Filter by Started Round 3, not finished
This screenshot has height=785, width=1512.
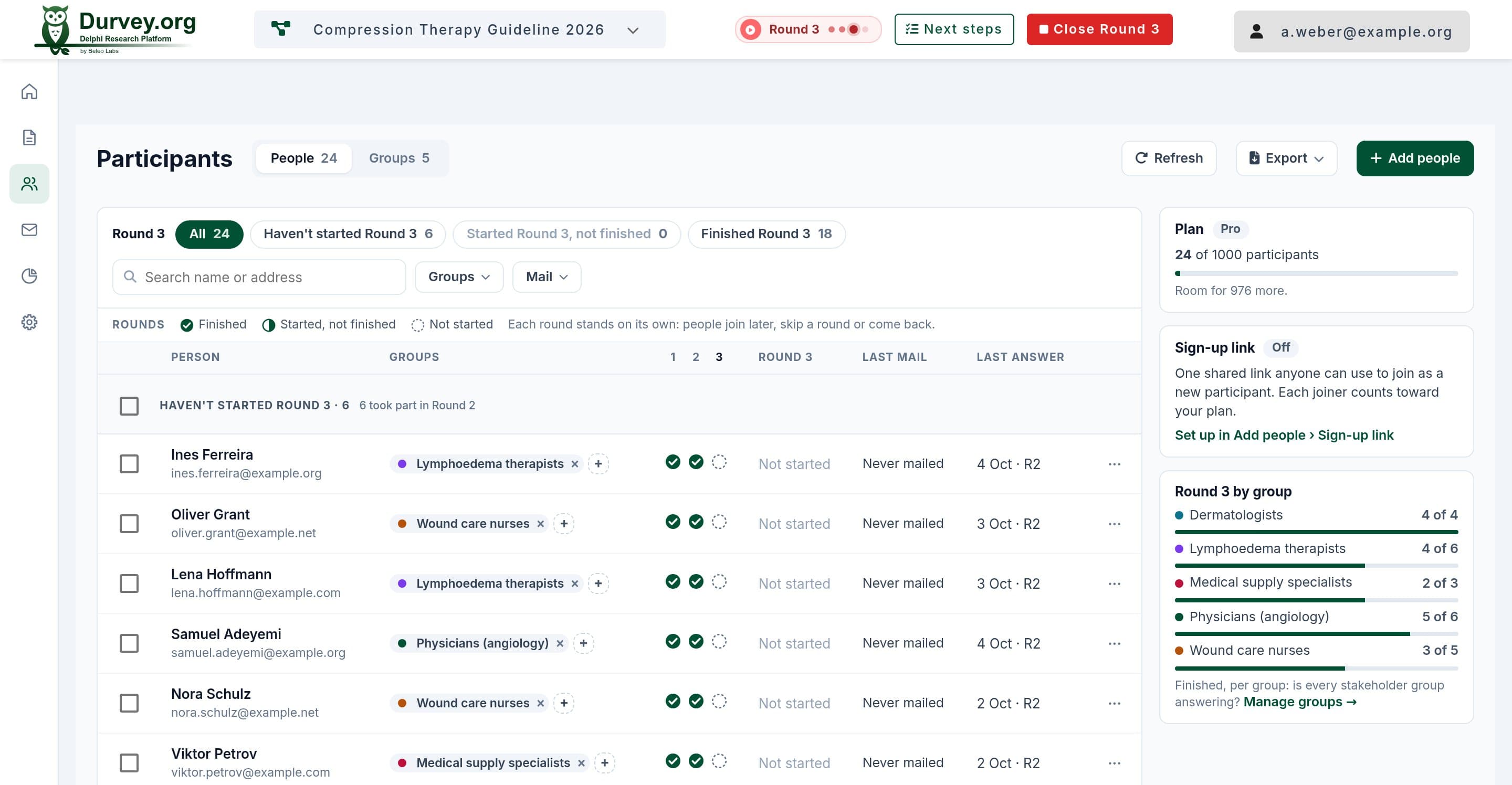566,234
